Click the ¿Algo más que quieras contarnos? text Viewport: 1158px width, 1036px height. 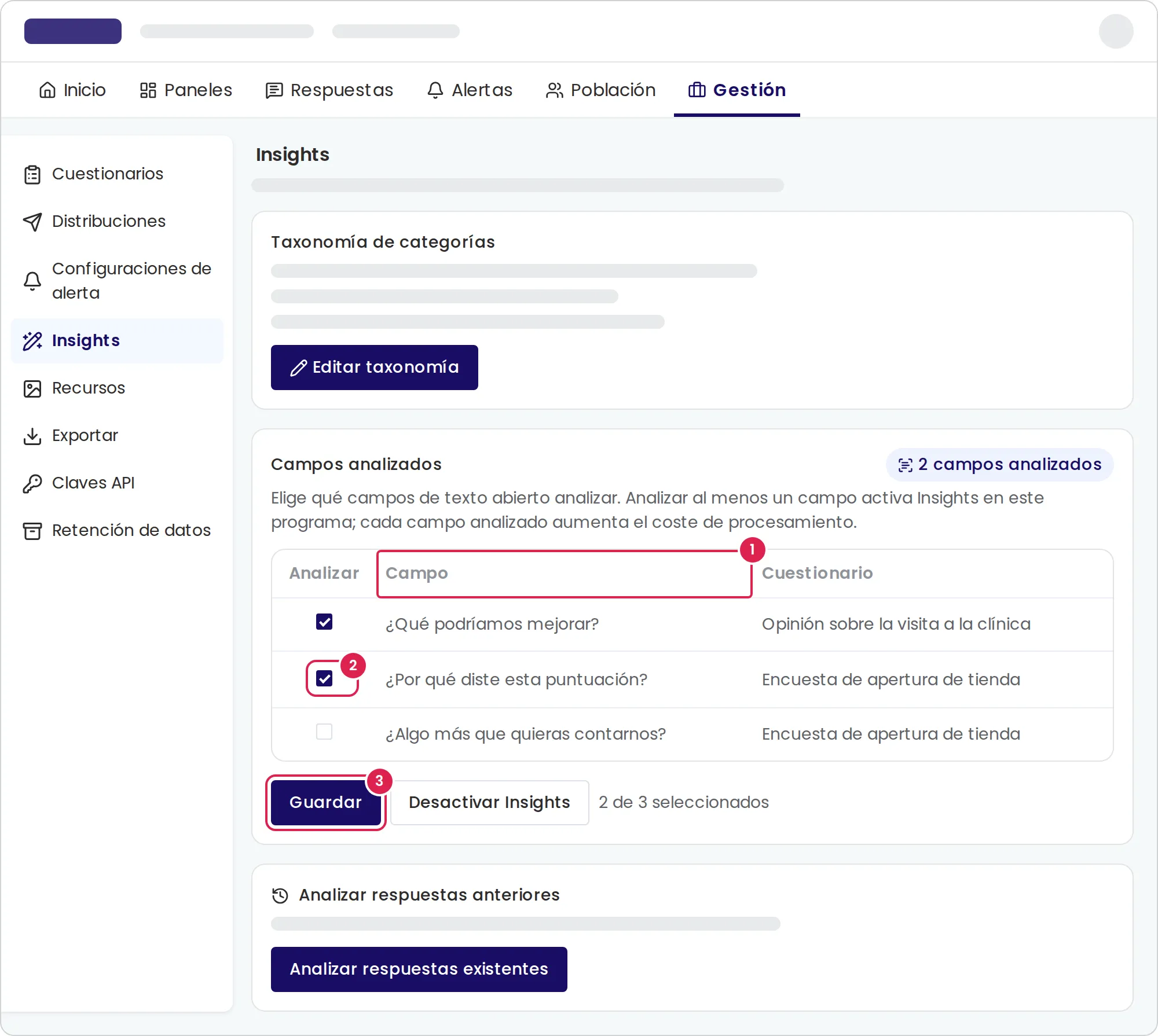click(526, 734)
